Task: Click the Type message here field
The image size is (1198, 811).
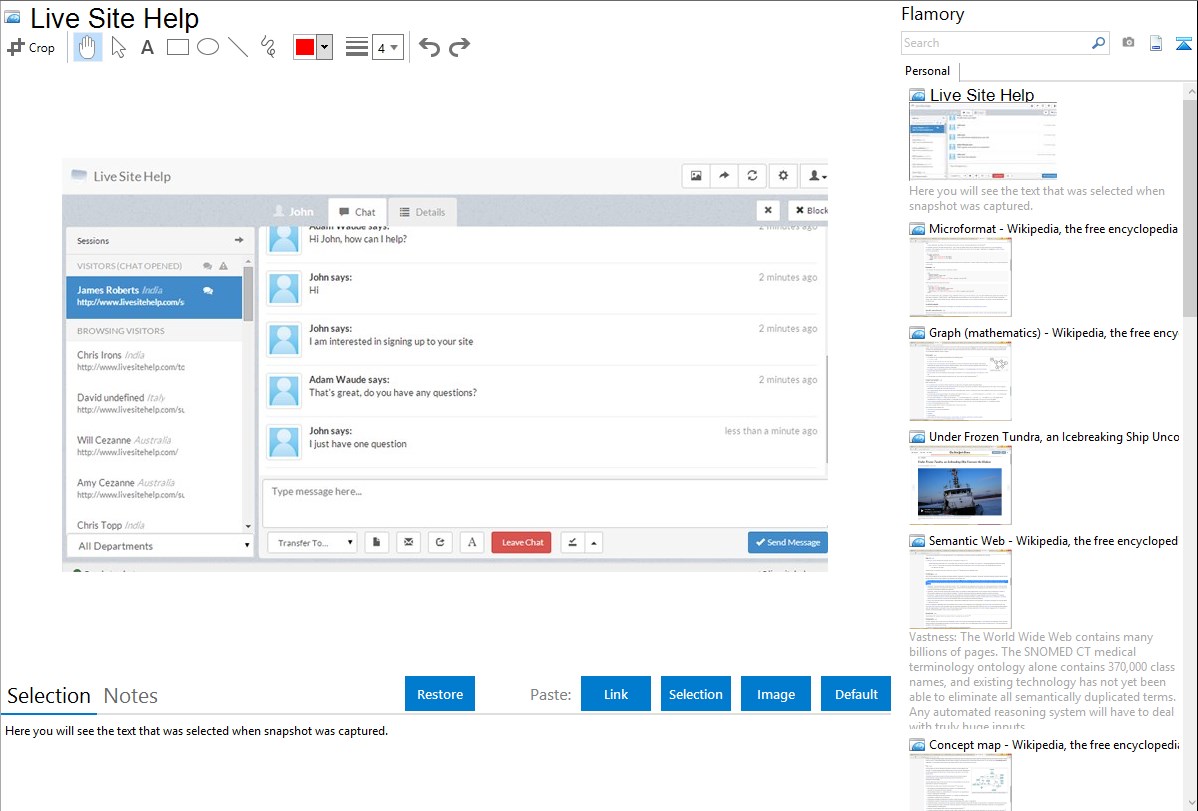Action: pos(545,502)
